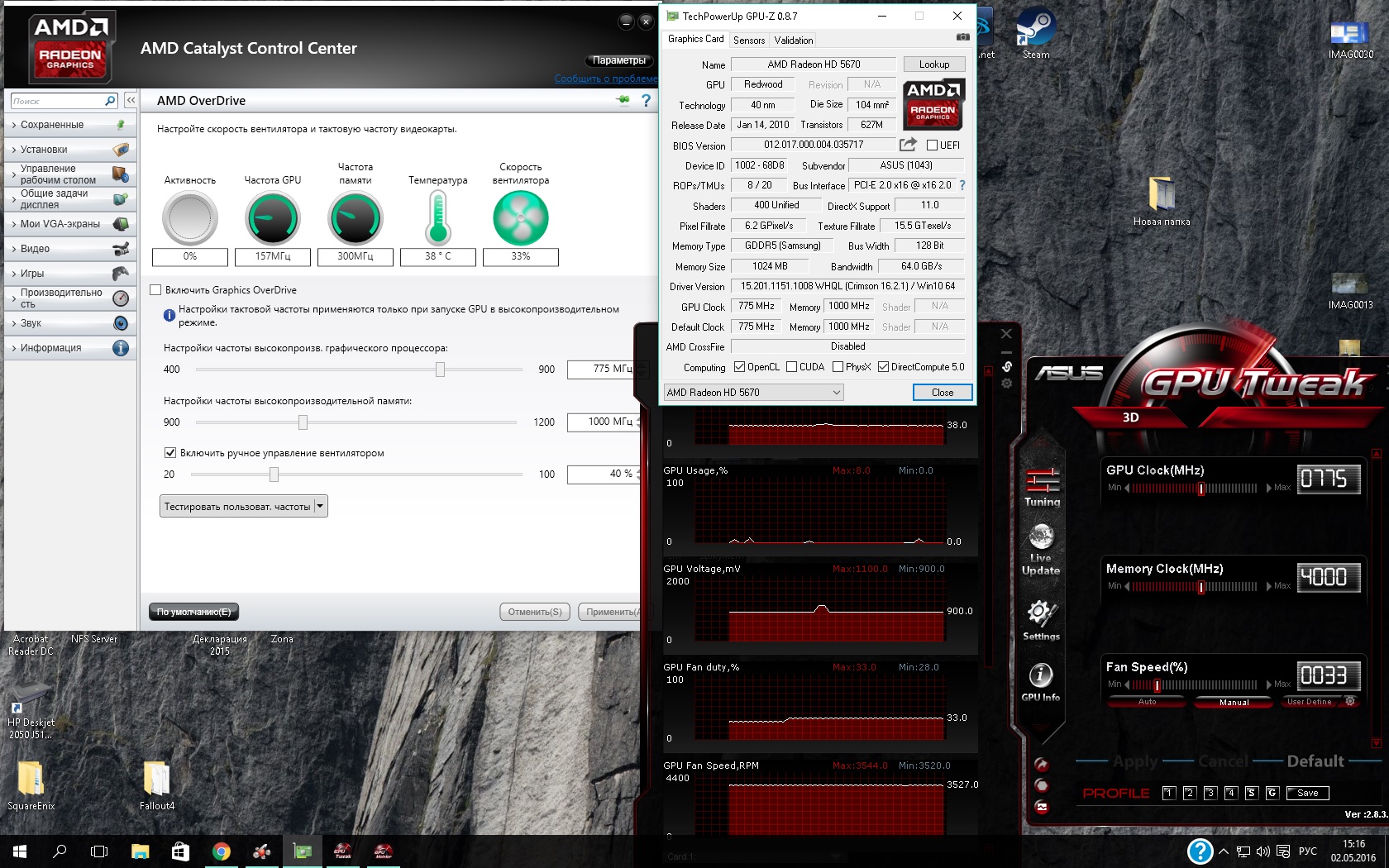Click the fan speed gauge icon
1389x868 pixels.
click(x=521, y=218)
